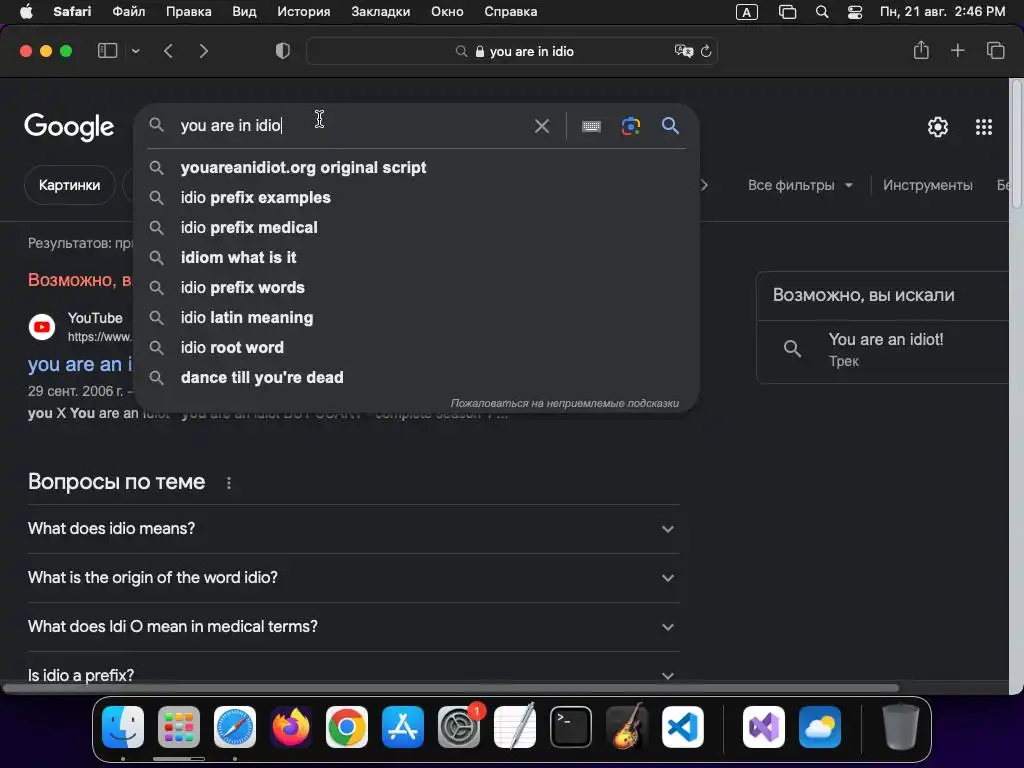The width and height of the screenshot is (1024, 768).
Task: Go forward to next page
Action: (x=204, y=51)
